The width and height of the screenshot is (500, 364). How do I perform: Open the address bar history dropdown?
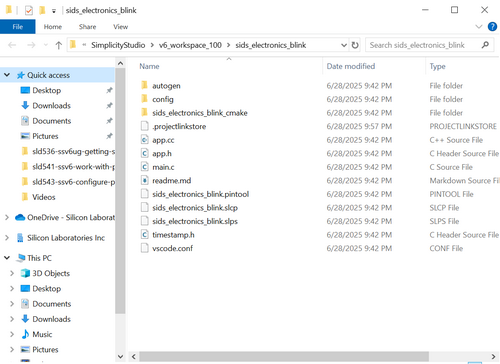(x=344, y=45)
